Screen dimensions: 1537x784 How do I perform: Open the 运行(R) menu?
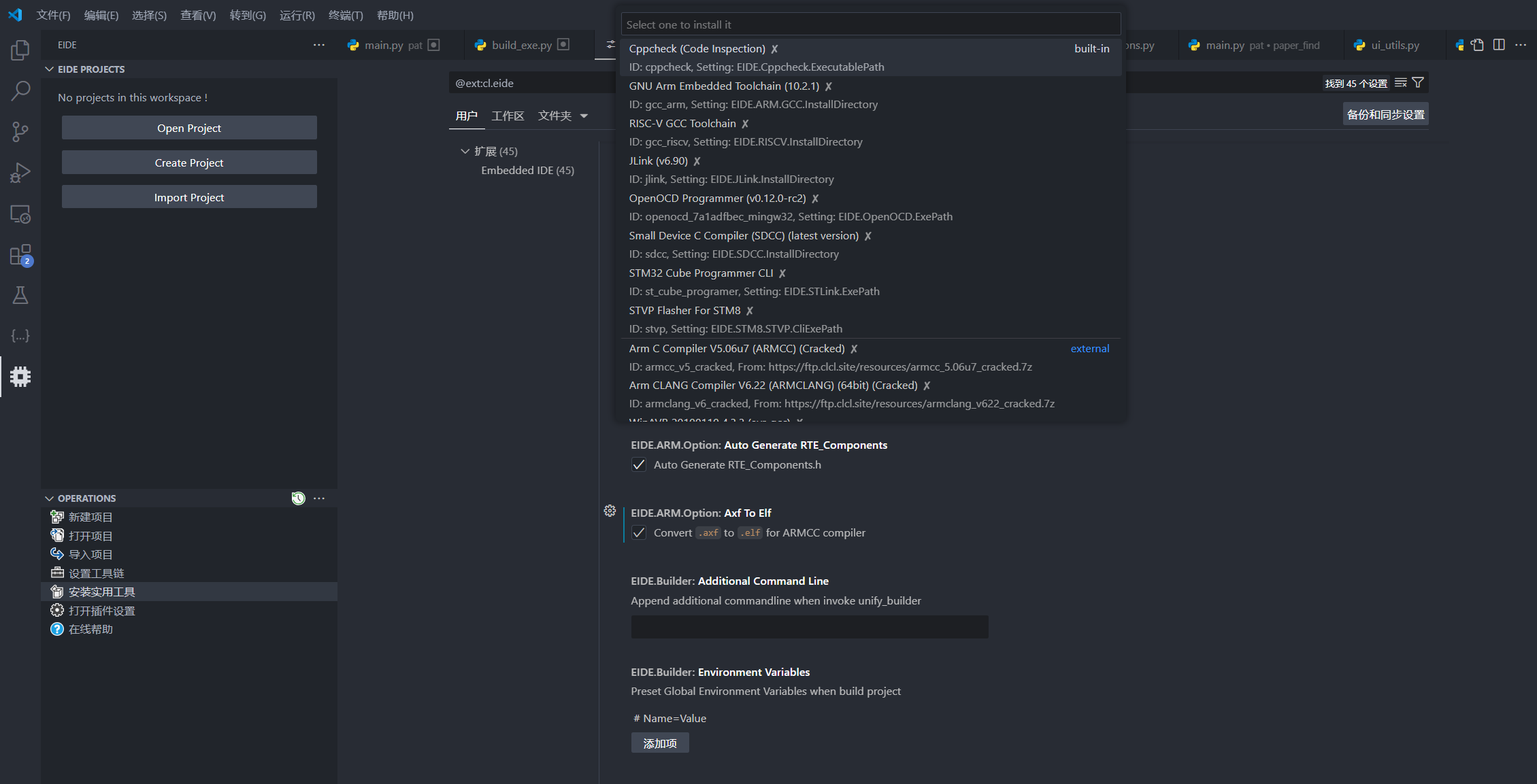297,15
